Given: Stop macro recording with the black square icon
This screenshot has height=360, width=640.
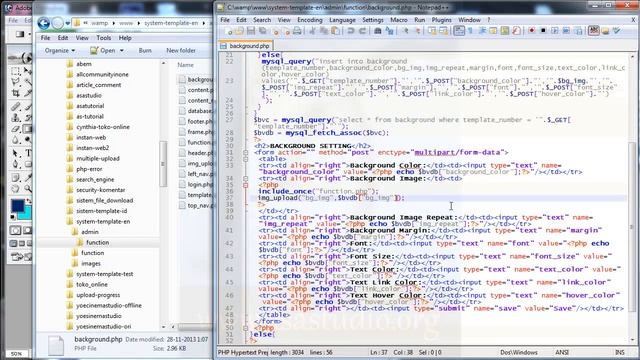Looking at the screenshot, I should (543, 31).
